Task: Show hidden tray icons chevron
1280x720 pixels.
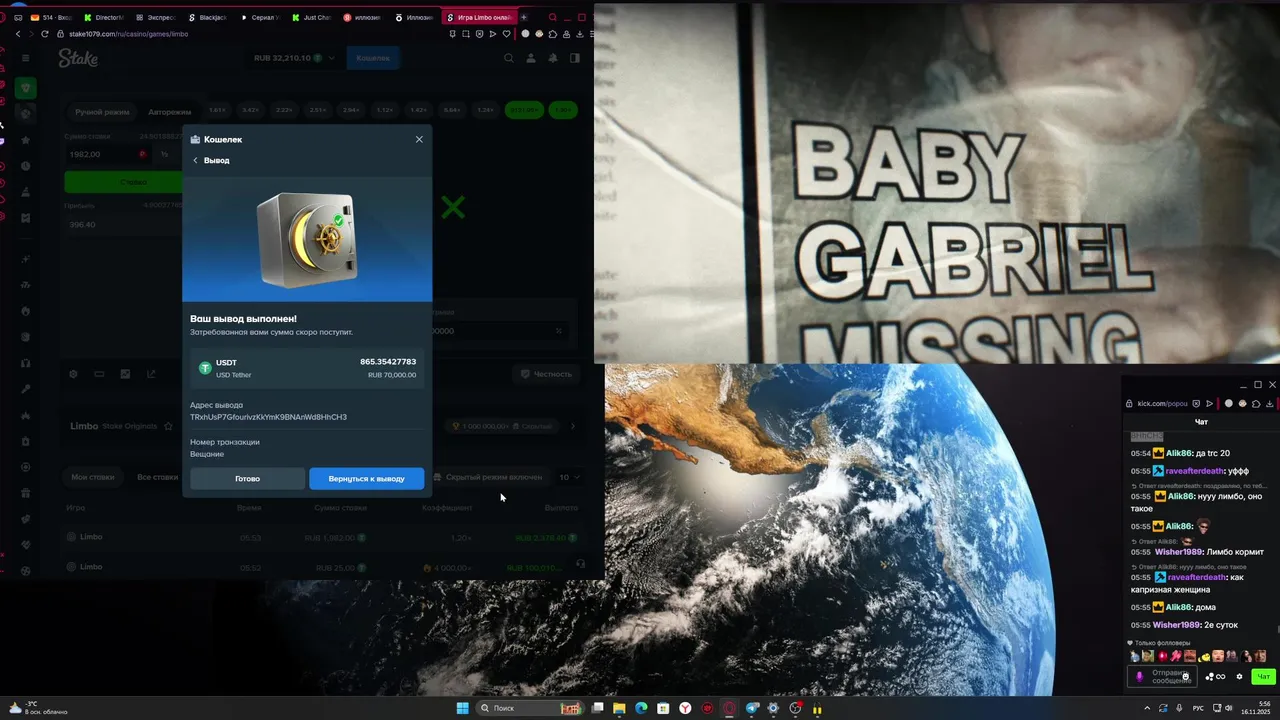Action: tap(1147, 708)
